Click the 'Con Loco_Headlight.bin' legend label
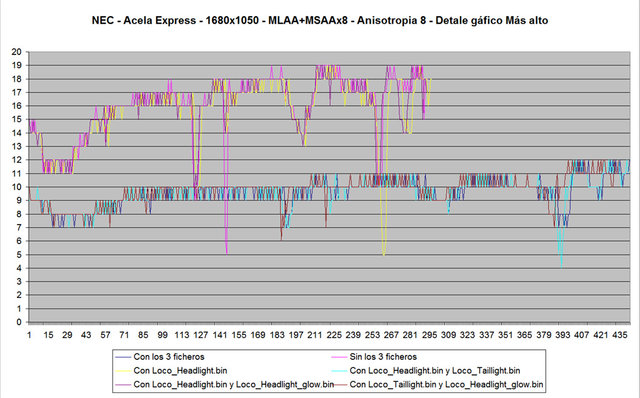The width and height of the screenshot is (640, 398). (180, 371)
